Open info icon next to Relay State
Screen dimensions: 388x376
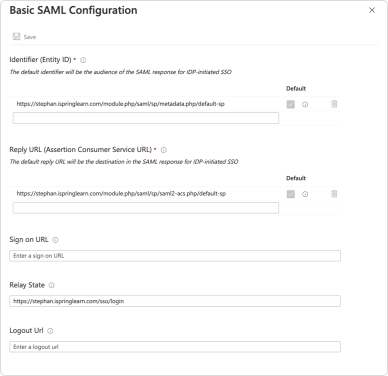(52, 285)
